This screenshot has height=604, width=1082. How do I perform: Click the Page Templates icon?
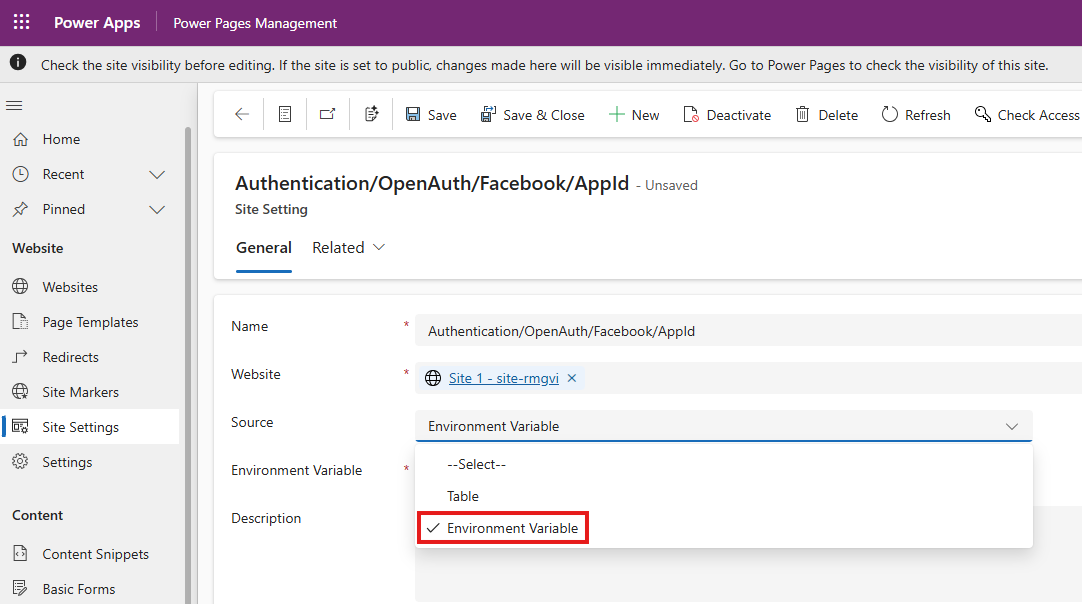(21, 322)
